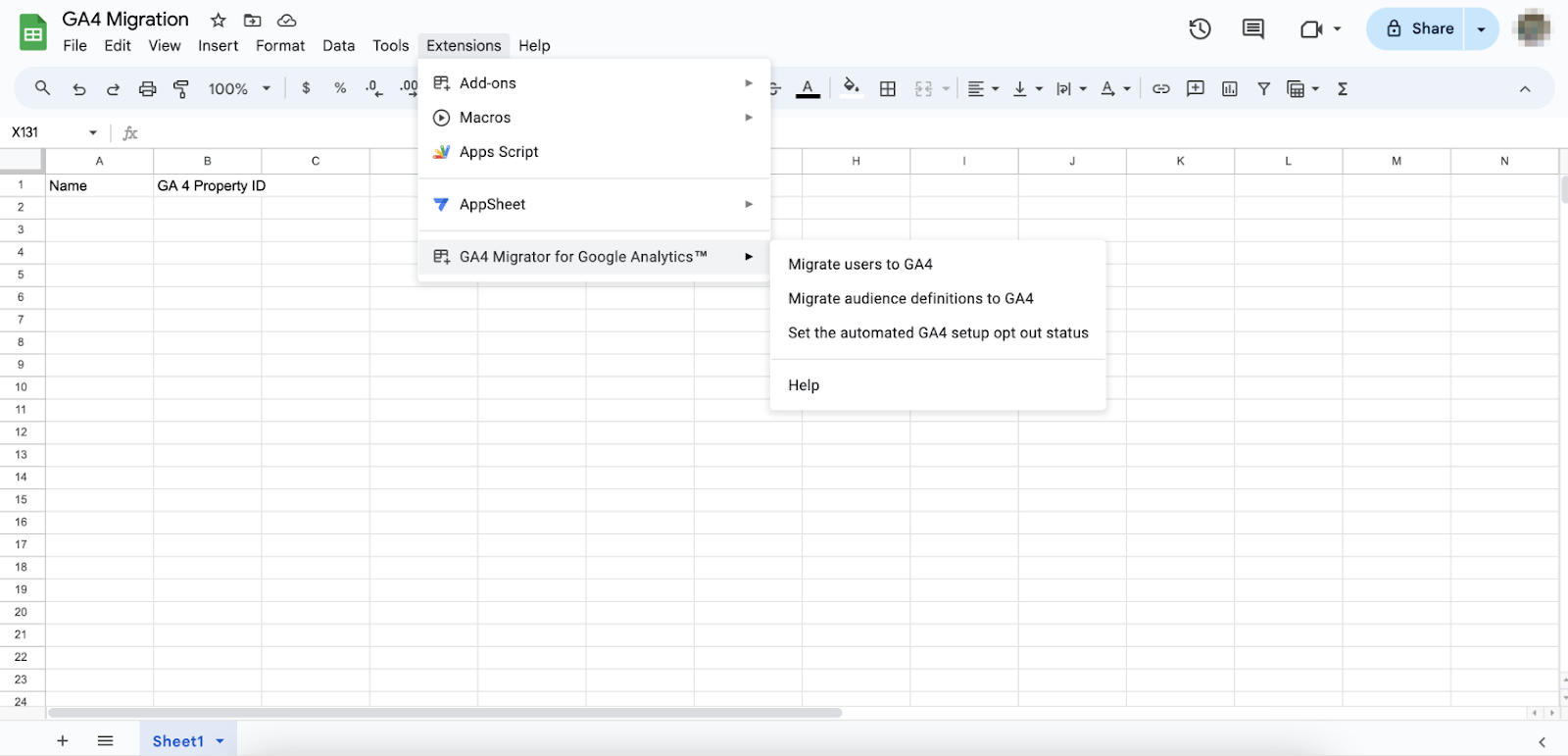Screen dimensions: 1568x756
Task: Click the Share button
Action: tap(1416, 29)
